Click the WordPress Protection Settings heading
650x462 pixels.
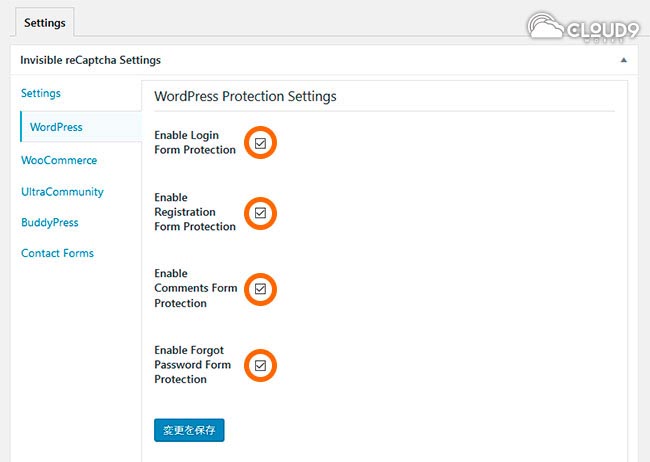point(245,97)
